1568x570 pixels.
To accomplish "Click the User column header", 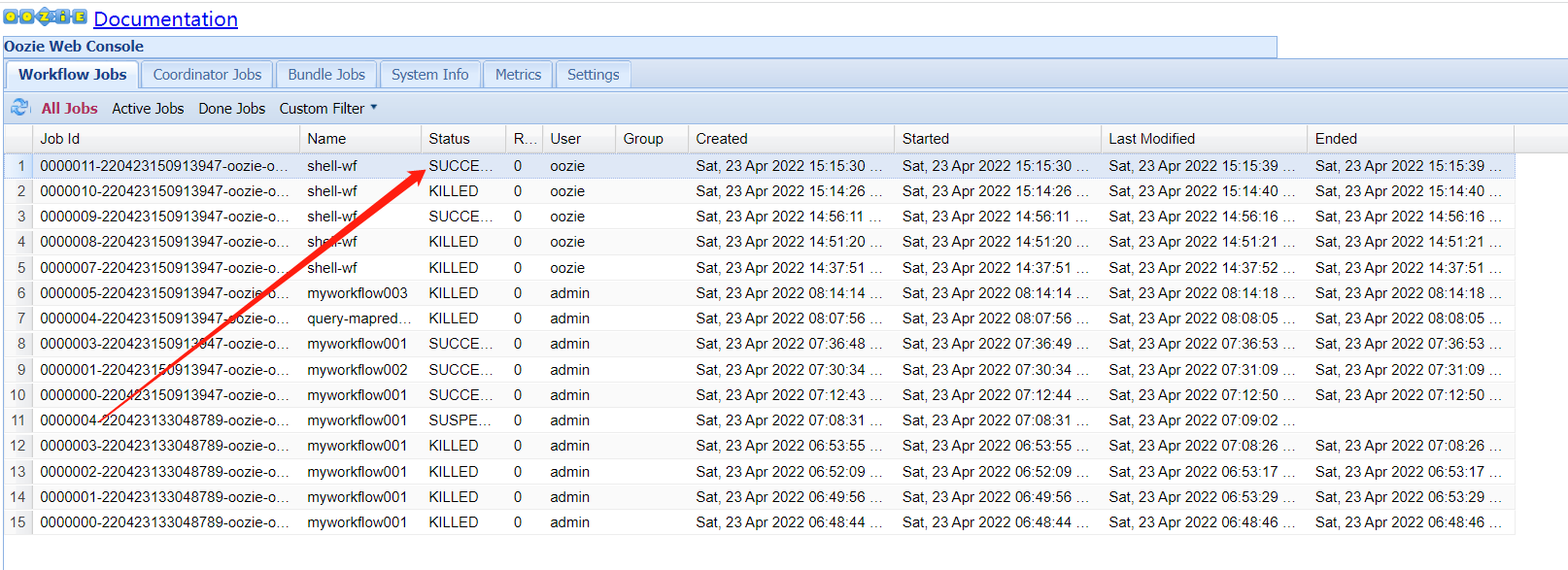I will point(579,139).
